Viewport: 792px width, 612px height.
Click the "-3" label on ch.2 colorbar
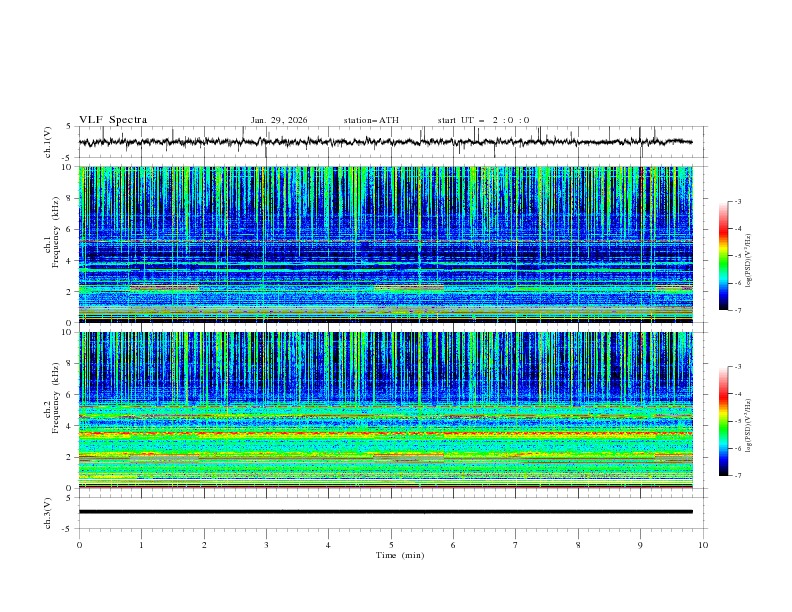click(x=738, y=367)
